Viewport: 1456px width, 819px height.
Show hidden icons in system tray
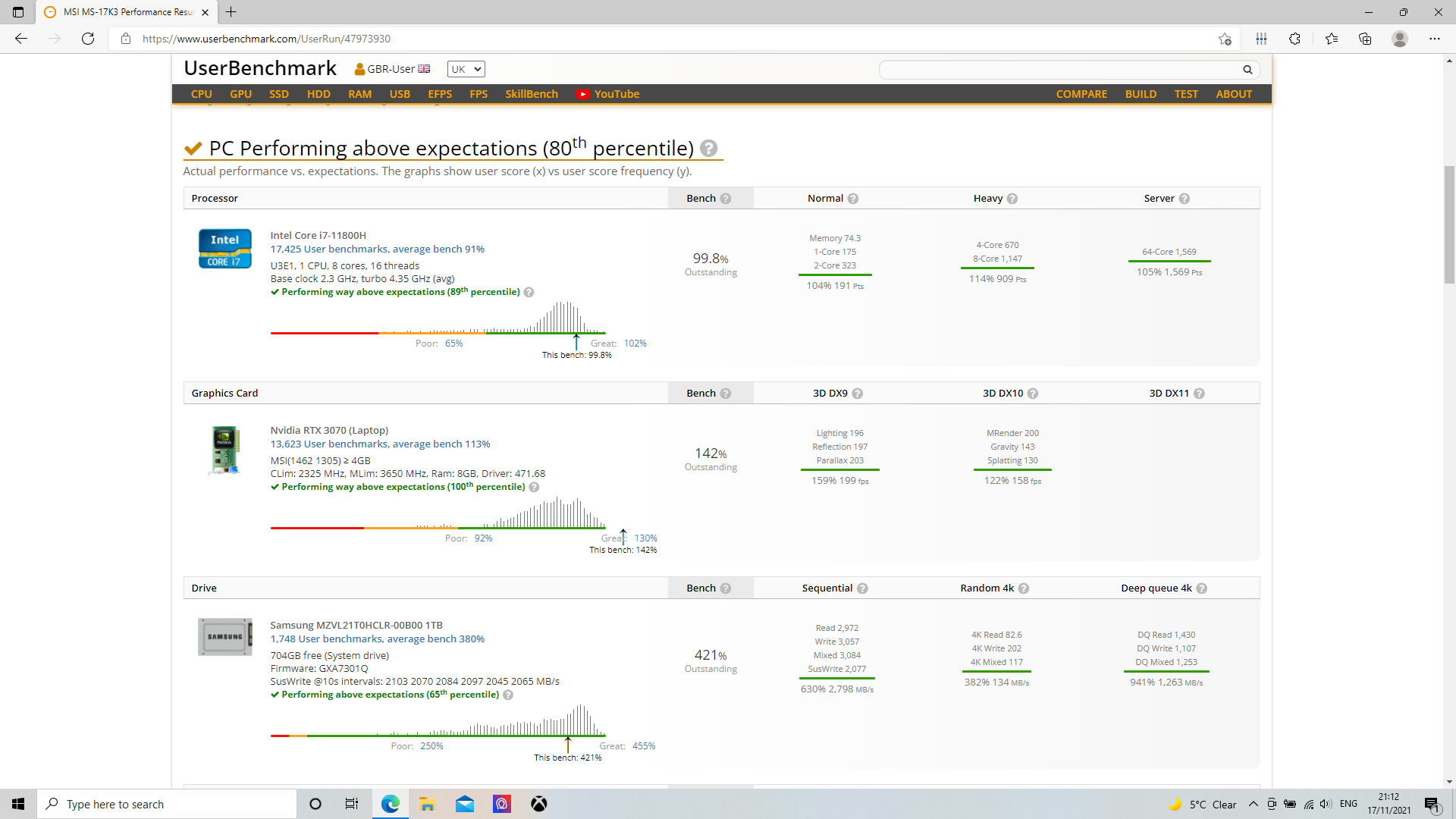[1253, 804]
